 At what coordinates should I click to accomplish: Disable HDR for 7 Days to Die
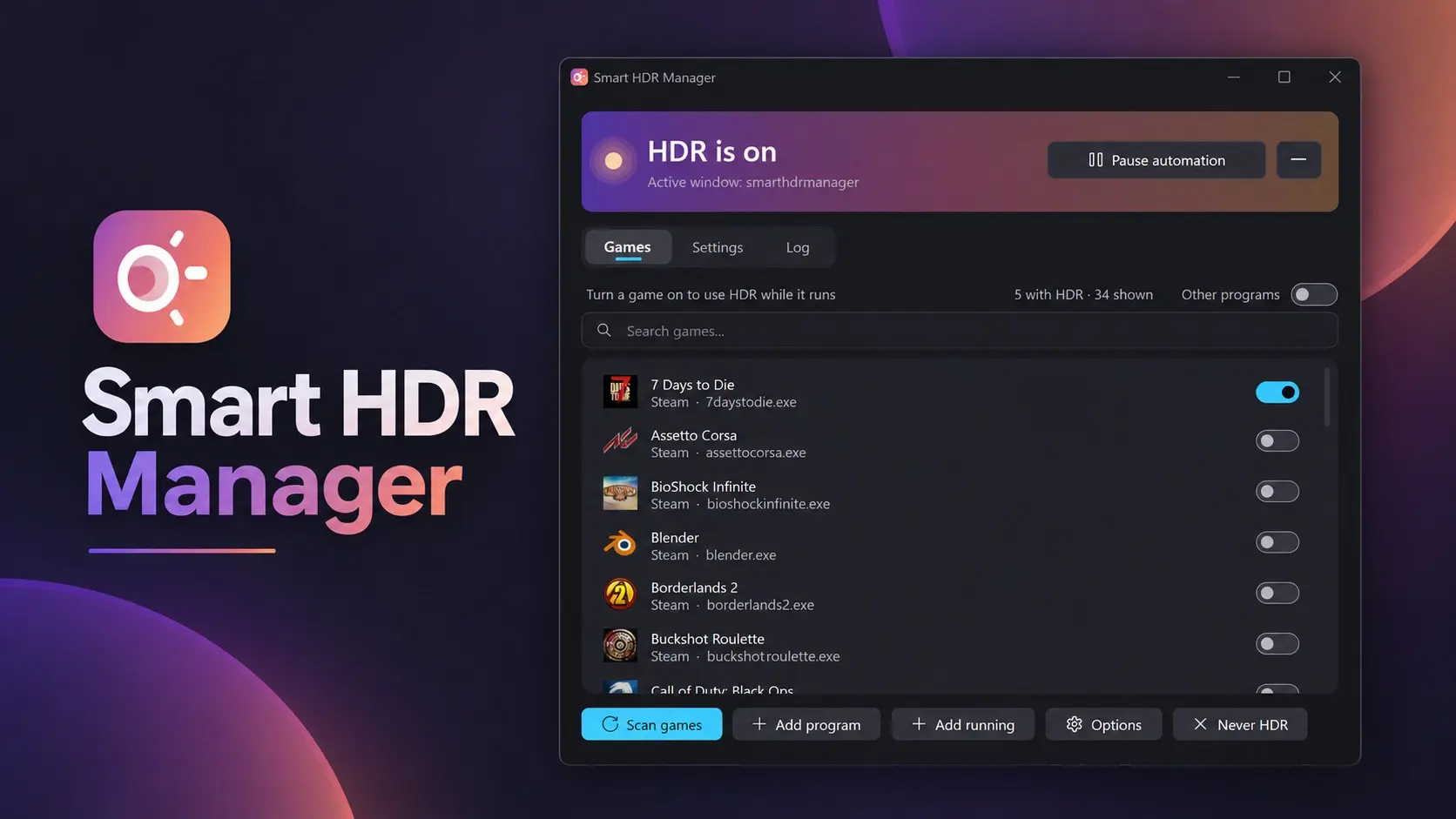[x=1277, y=393]
